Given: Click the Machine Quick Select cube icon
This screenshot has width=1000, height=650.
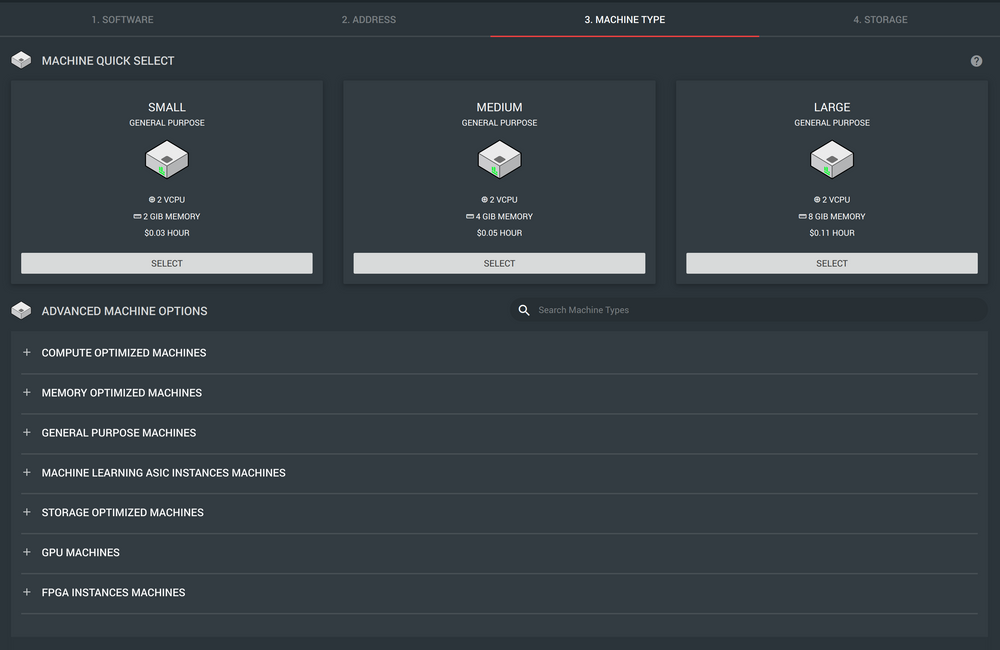Looking at the screenshot, I should [x=21, y=61].
